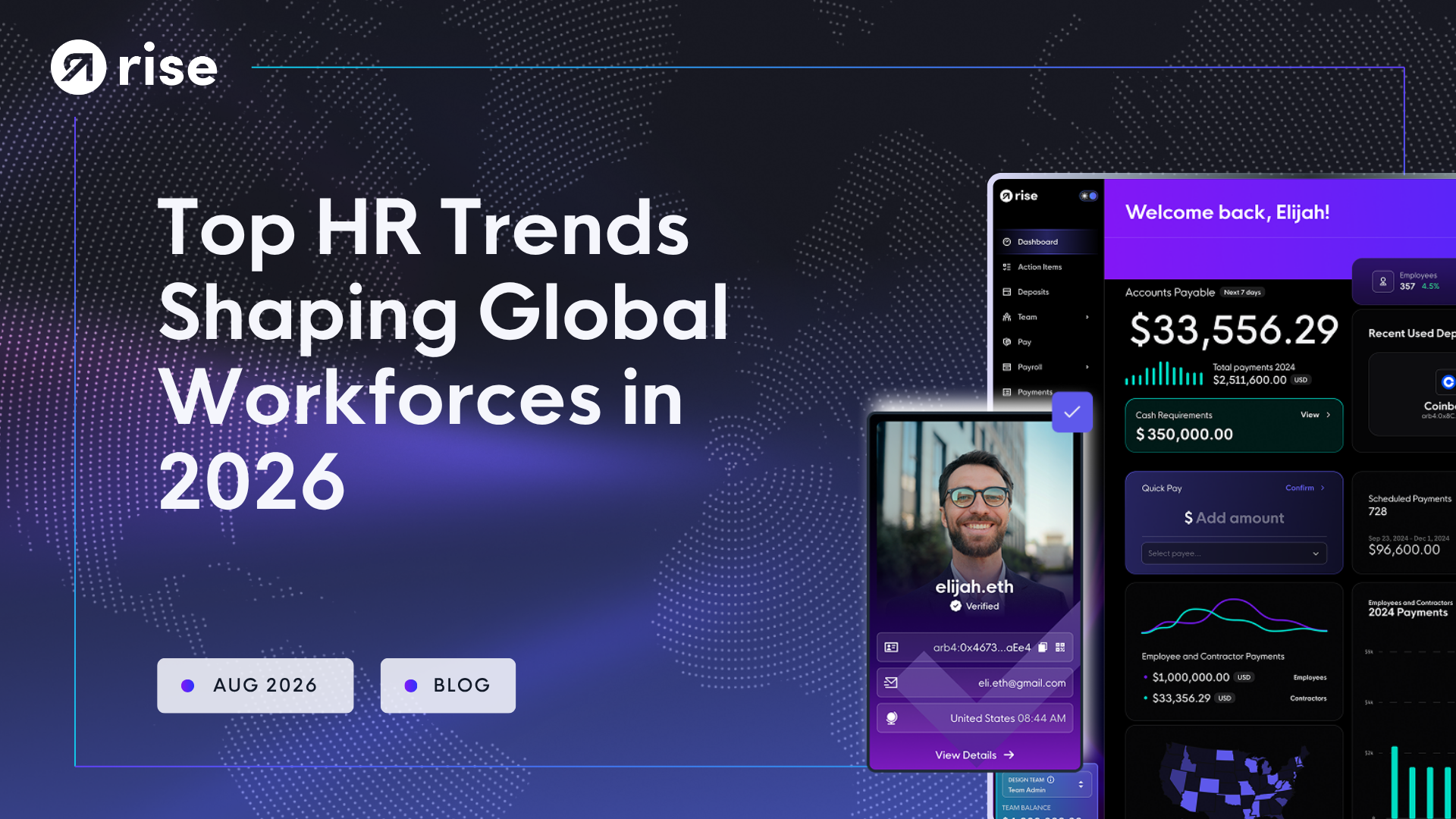
Task: Click the Employees payments amount $1,000,000.00
Action: point(1191,677)
